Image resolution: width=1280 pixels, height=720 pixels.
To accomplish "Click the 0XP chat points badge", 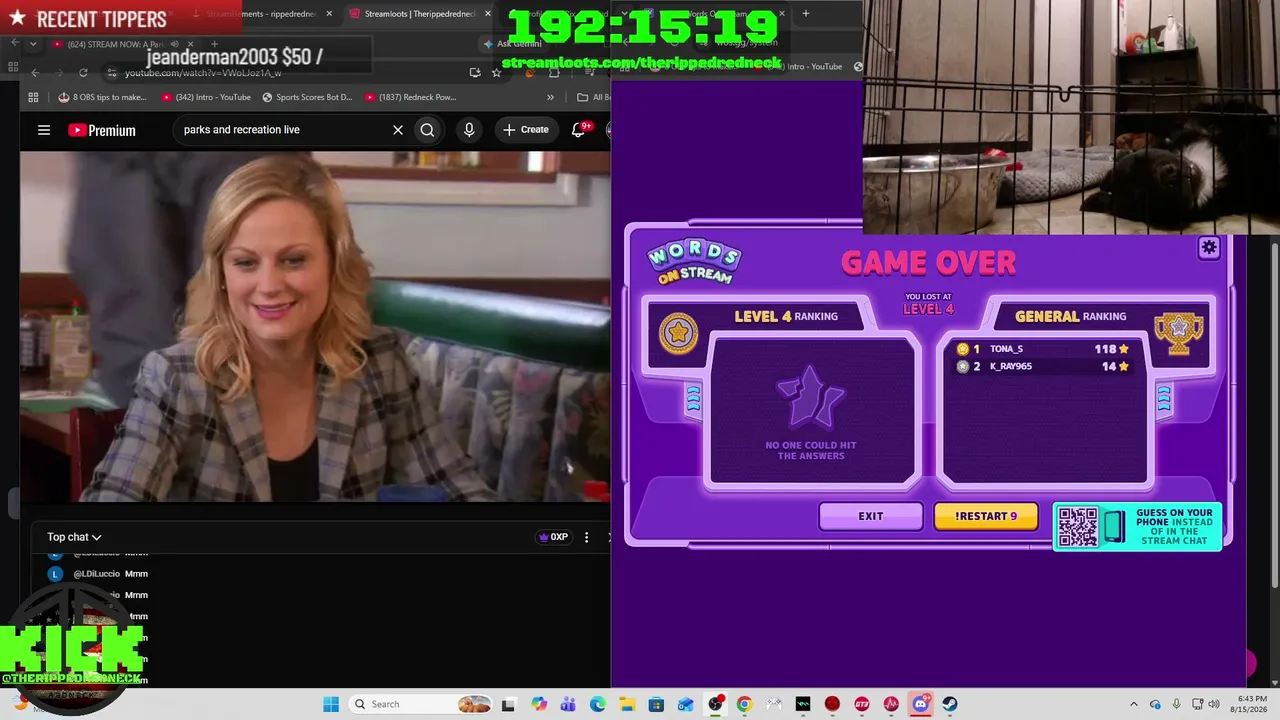I will click(x=553, y=537).
